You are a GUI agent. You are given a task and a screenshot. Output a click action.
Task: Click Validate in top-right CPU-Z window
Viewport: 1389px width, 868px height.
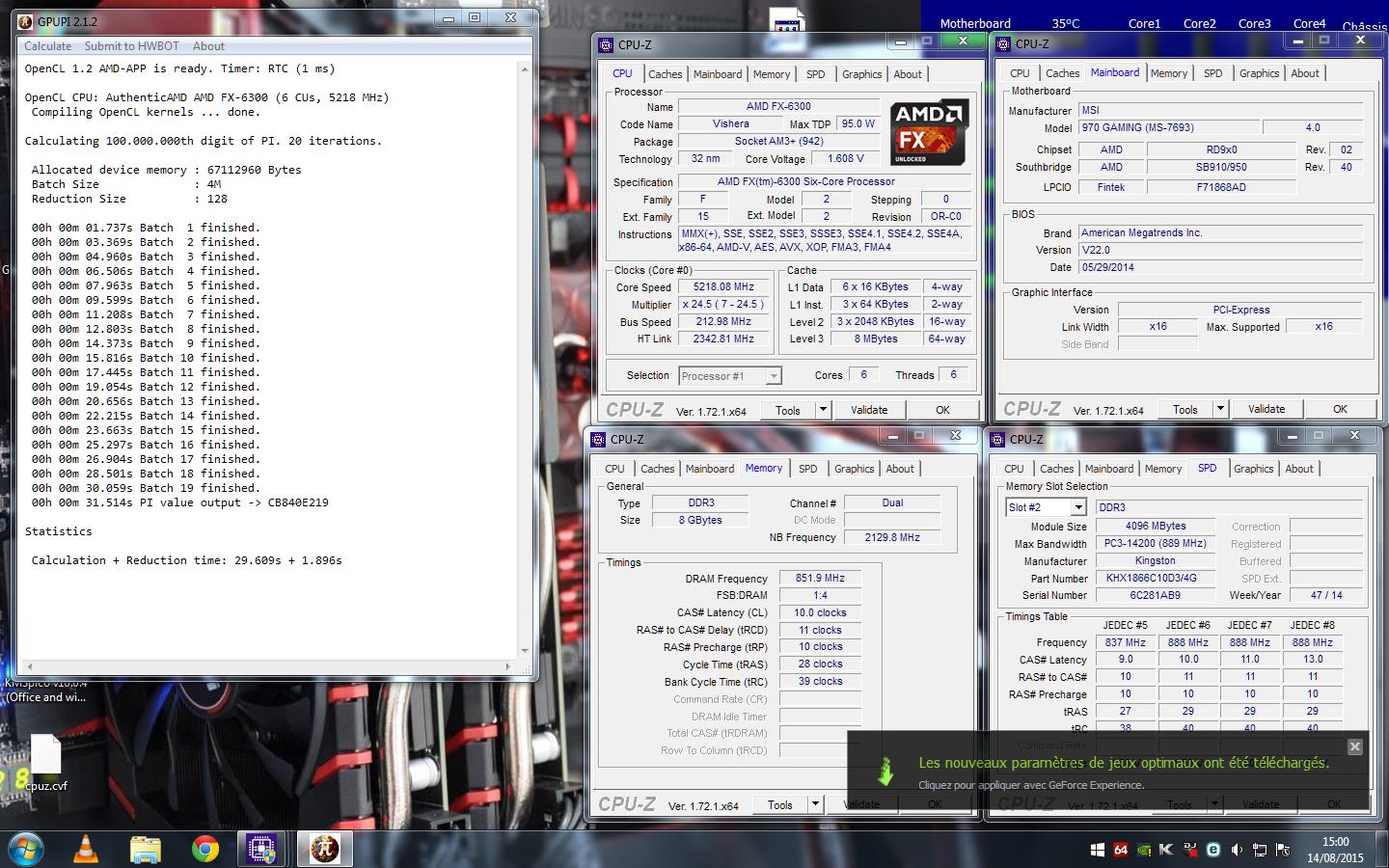1266,409
